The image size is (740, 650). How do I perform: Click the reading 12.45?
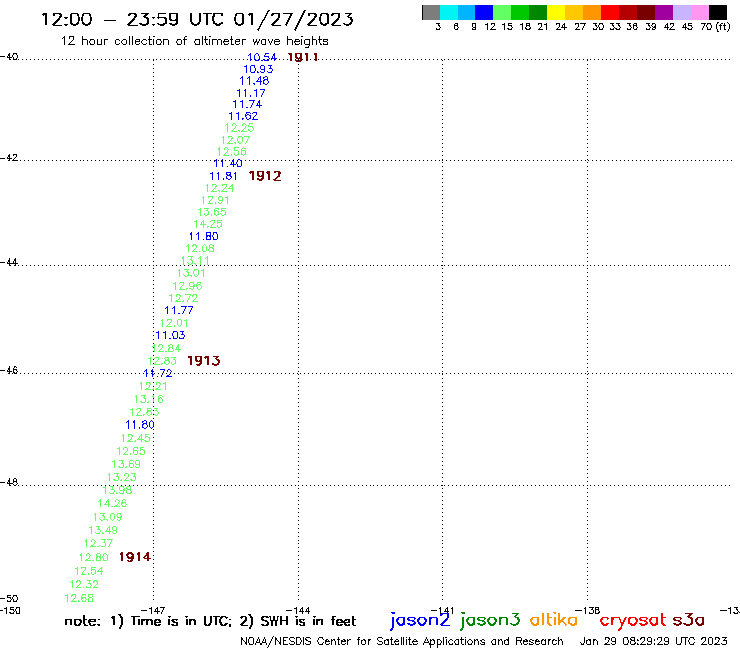135,439
